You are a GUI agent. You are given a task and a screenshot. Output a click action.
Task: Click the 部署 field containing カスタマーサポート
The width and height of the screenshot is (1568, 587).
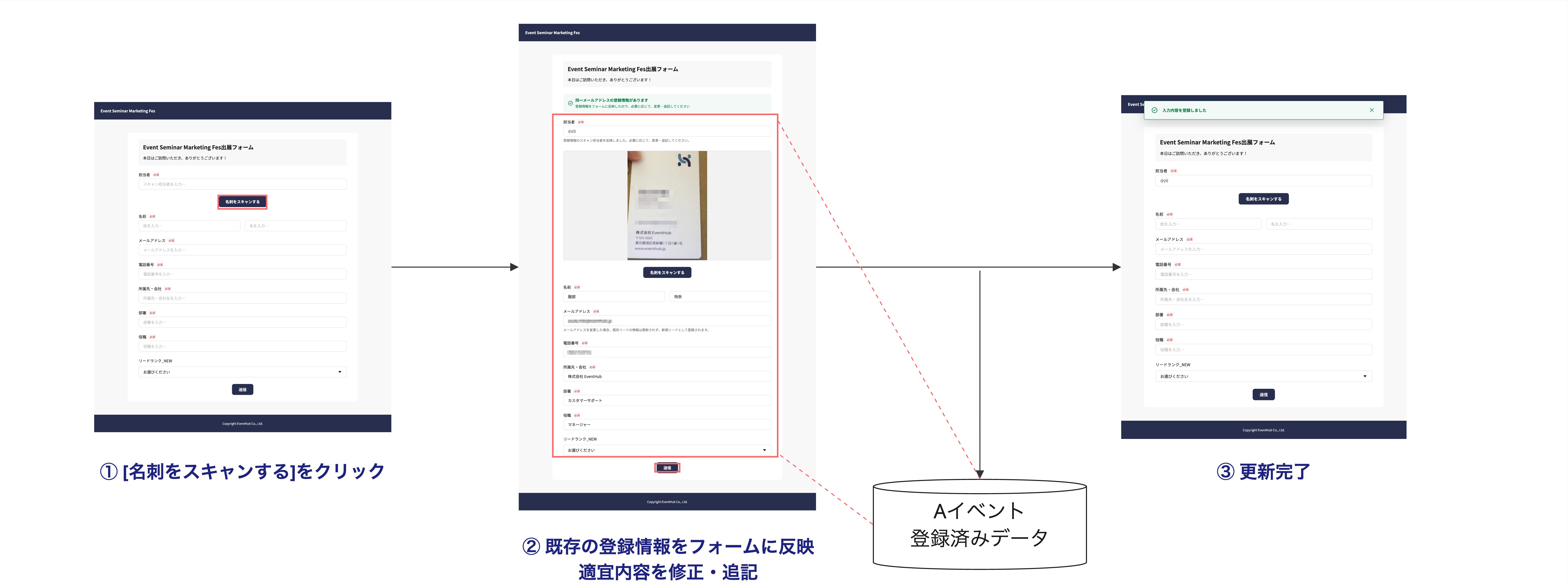tap(667, 401)
